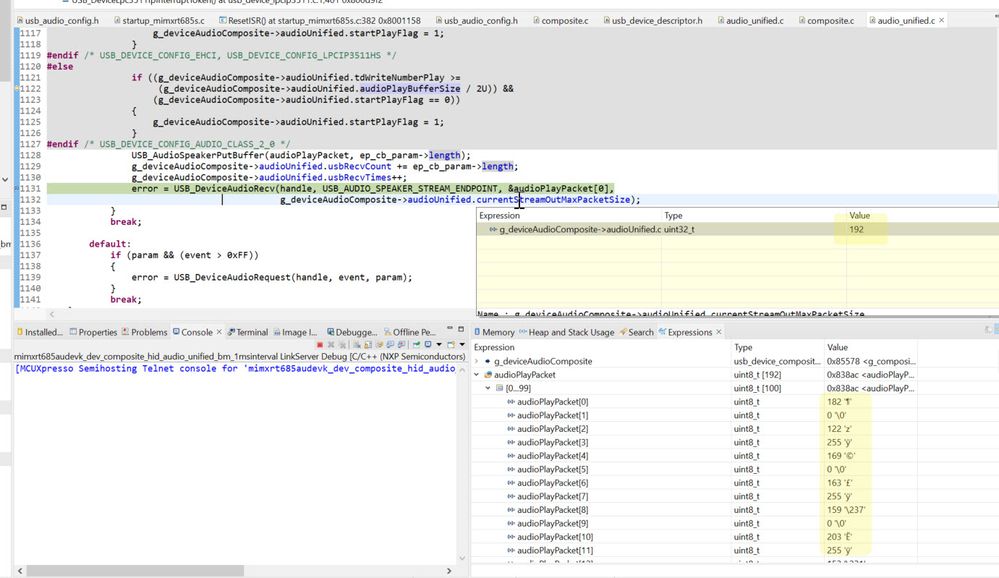The width and height of the screenshot is (999, 578).
Task: Open the Open Console dropdown arrow
Action: [x=462, y=345]
